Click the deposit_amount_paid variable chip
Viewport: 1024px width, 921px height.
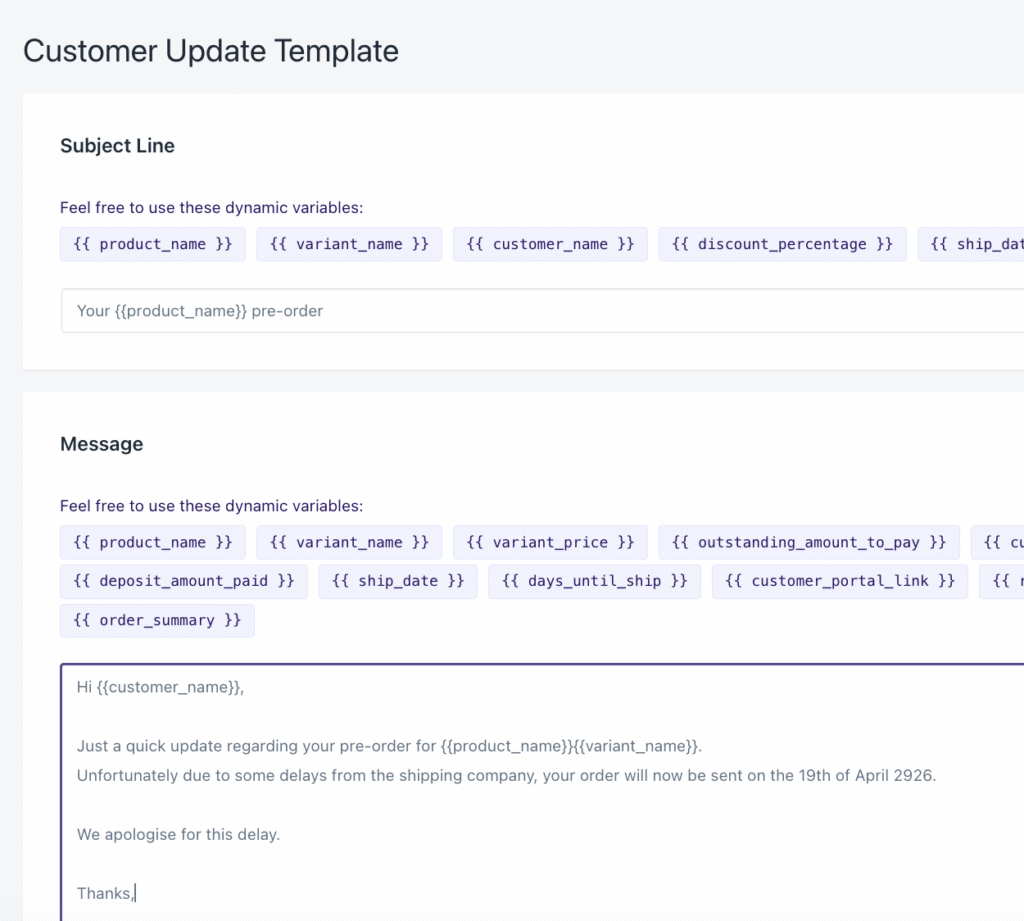[x=183, y=581]
